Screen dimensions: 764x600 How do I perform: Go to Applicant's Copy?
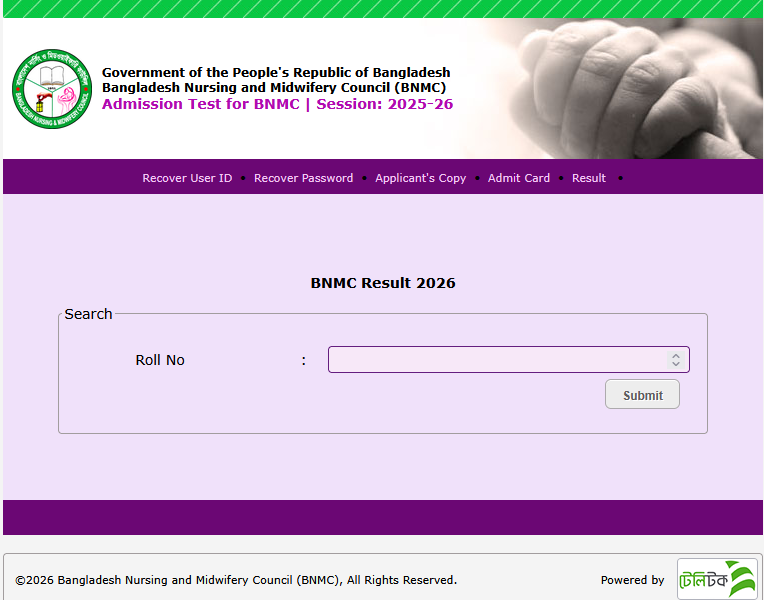click(420, 178)
